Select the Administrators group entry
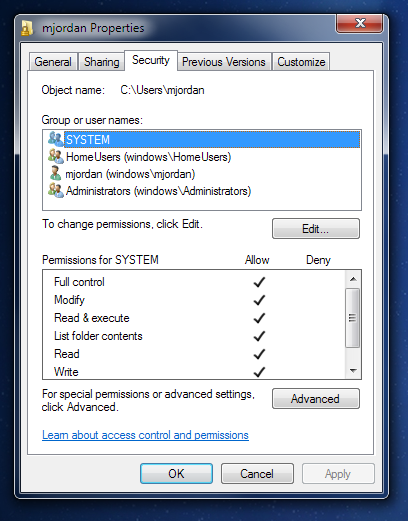The height and width of the screenshot is (521, 408). point(158,191)
